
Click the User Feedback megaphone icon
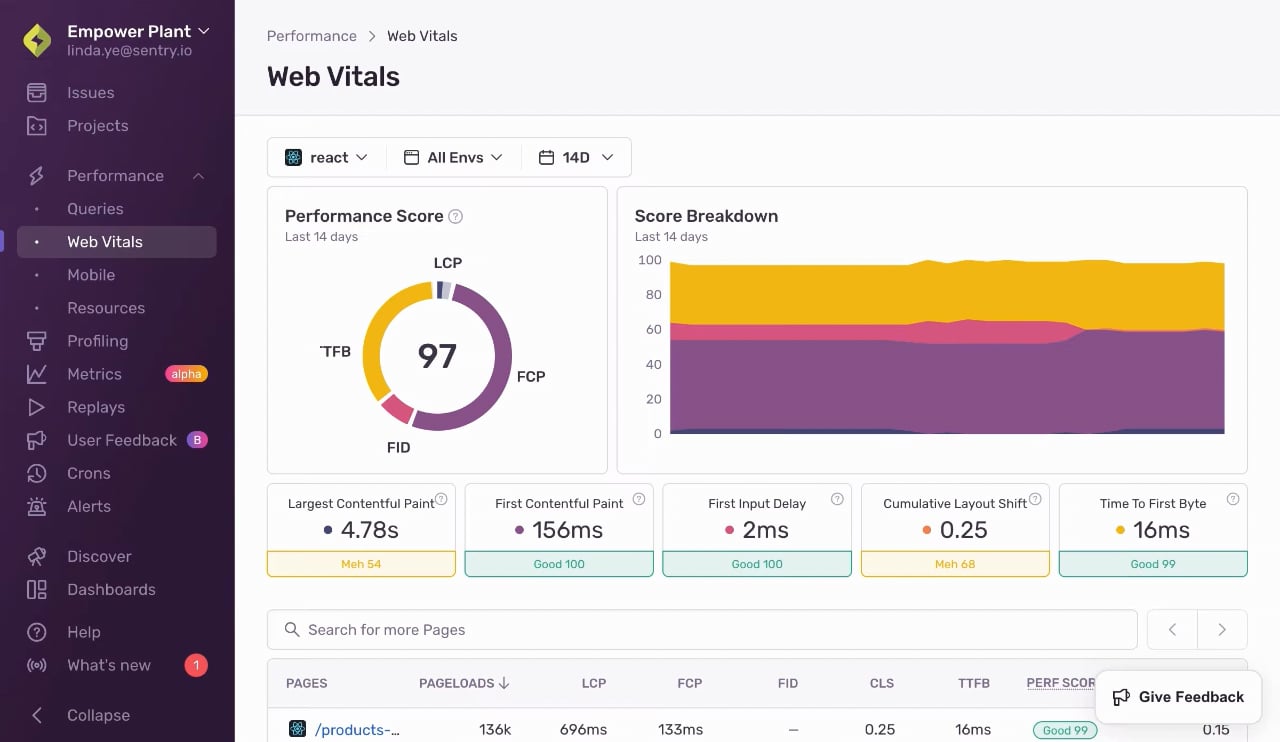(x=37, y=440)
